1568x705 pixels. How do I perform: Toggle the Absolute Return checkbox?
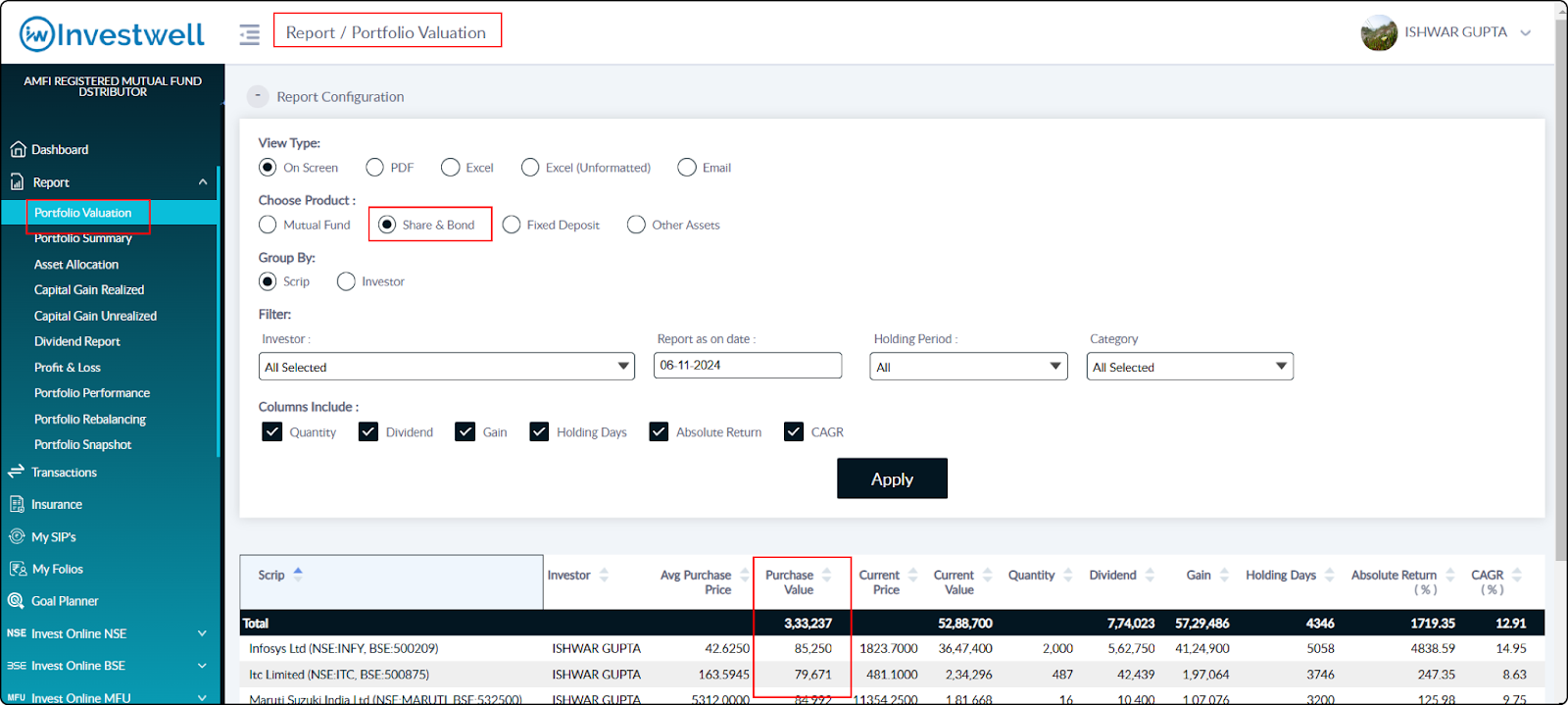pos(659,431)
